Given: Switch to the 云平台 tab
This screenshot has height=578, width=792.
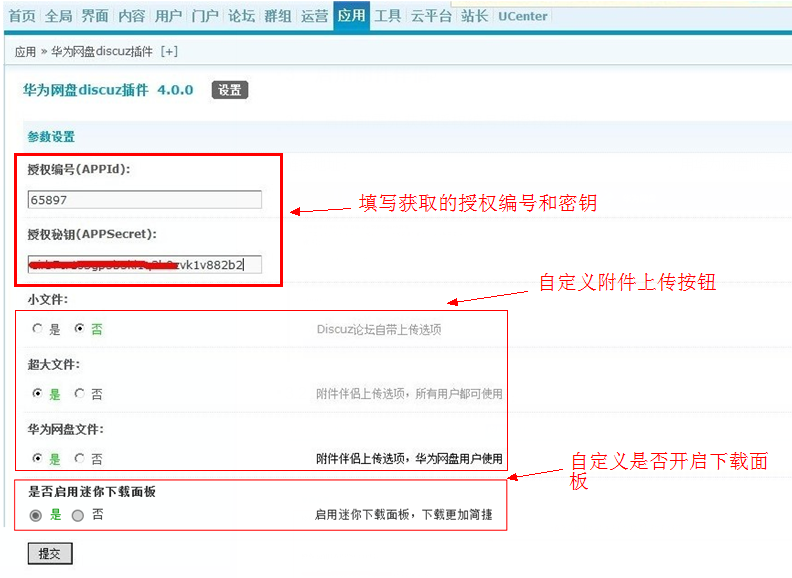Looking at the screenshot, I should (431, 16).
